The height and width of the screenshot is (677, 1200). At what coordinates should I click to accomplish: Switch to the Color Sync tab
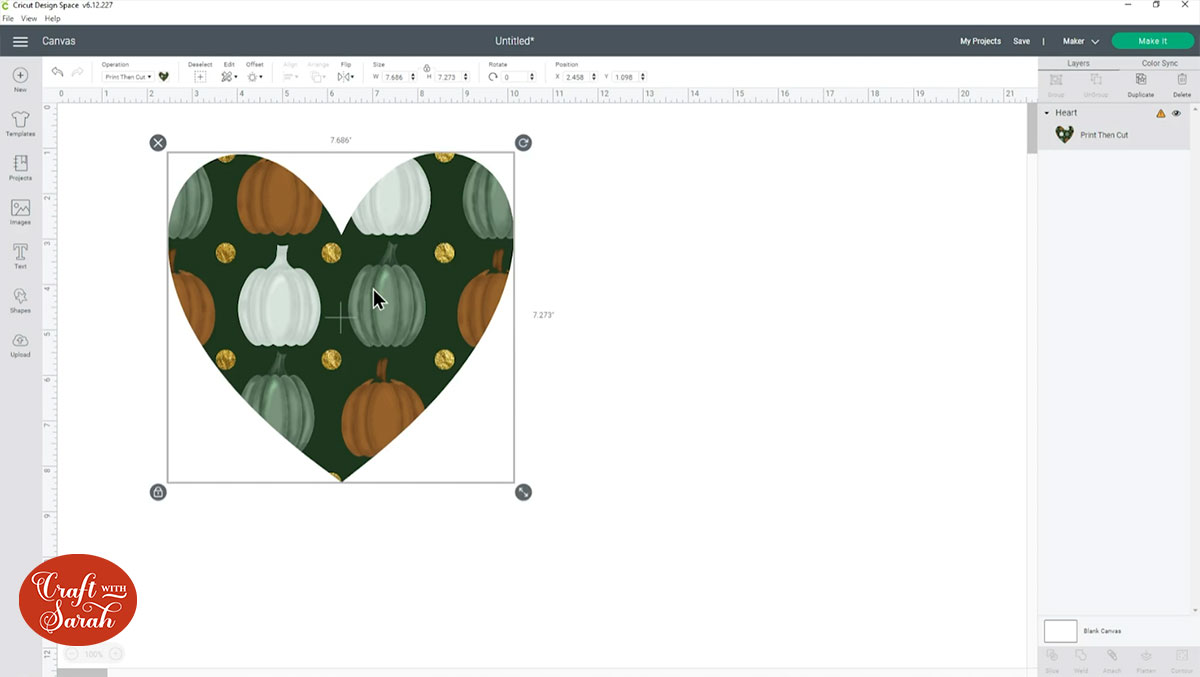click(x=1159, y=63)
